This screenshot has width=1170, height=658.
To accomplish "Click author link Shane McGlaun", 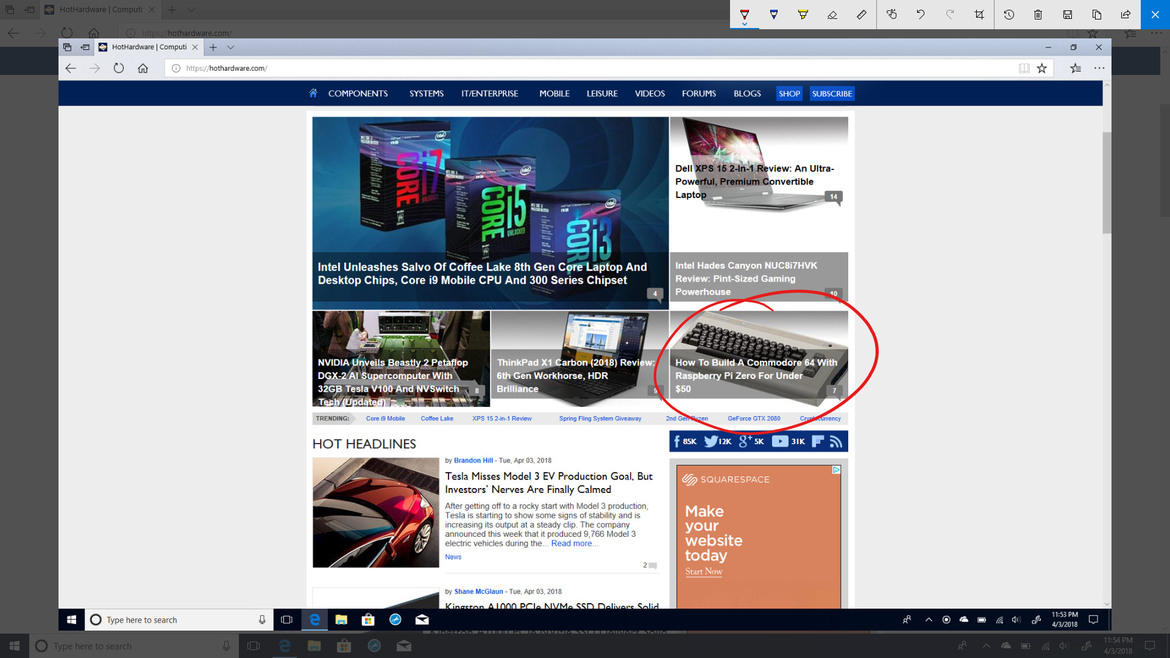I will (478, 592).
